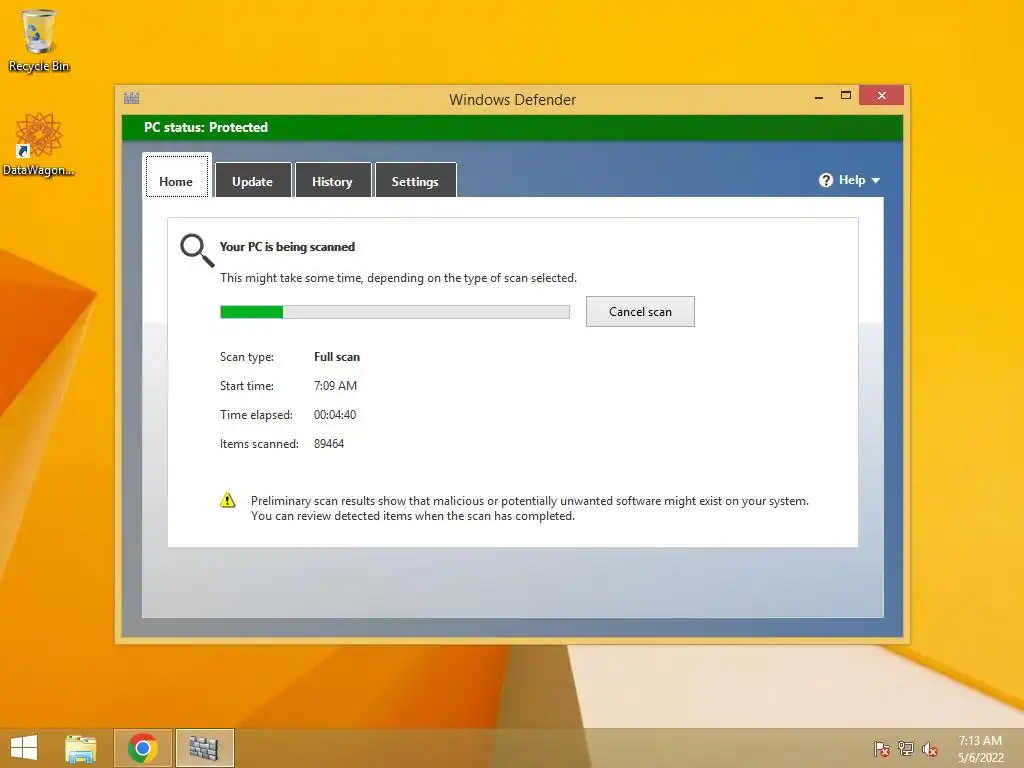Click the network tray icon
Image resolution: width=1024 pixels, height=768 pixels.
906,749
